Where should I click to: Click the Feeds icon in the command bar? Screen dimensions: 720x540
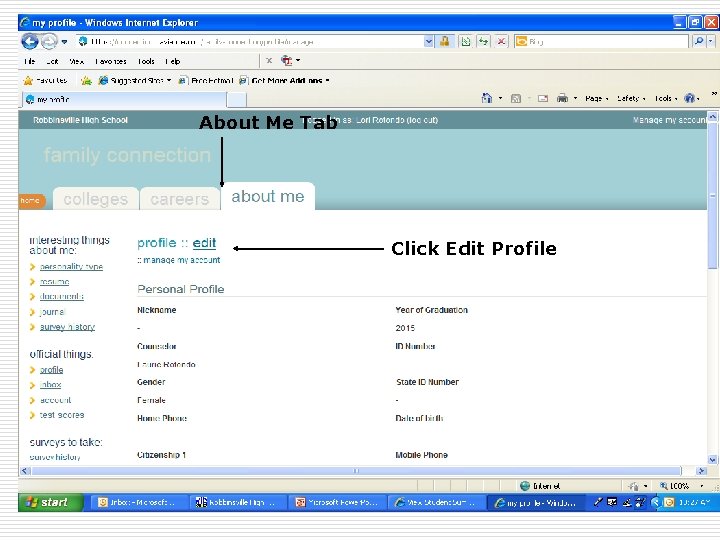(x=516, y=98)
